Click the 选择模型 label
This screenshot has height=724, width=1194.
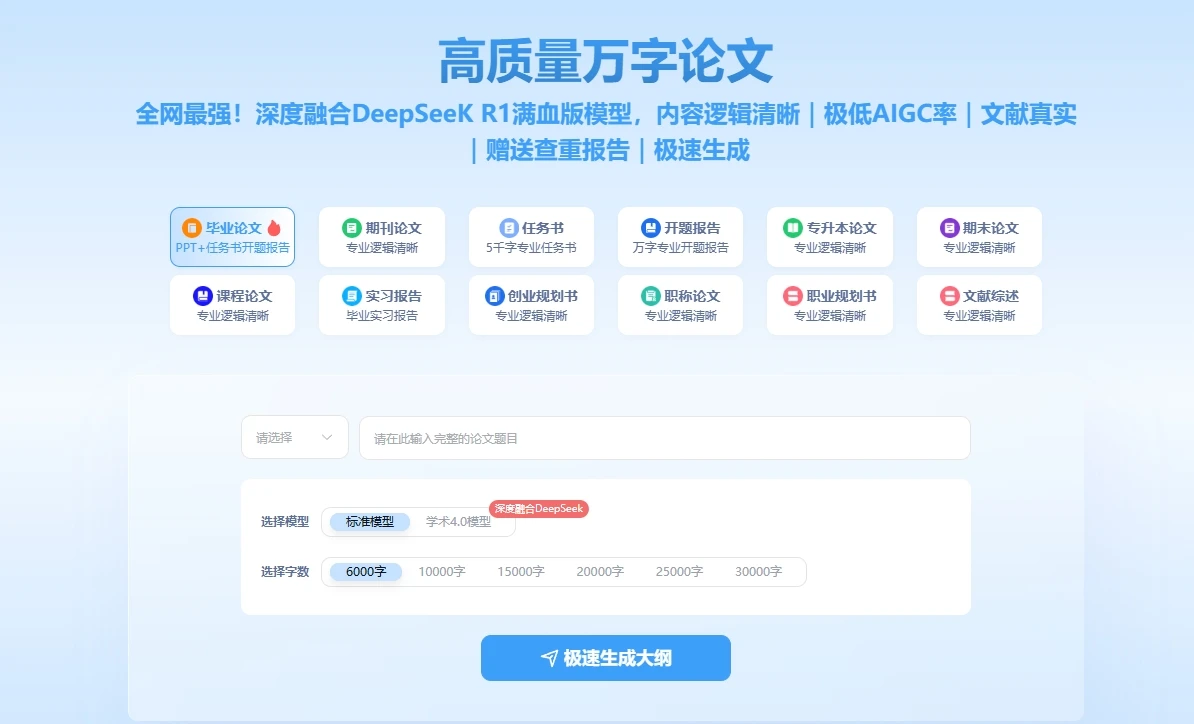tap(285, 521)
